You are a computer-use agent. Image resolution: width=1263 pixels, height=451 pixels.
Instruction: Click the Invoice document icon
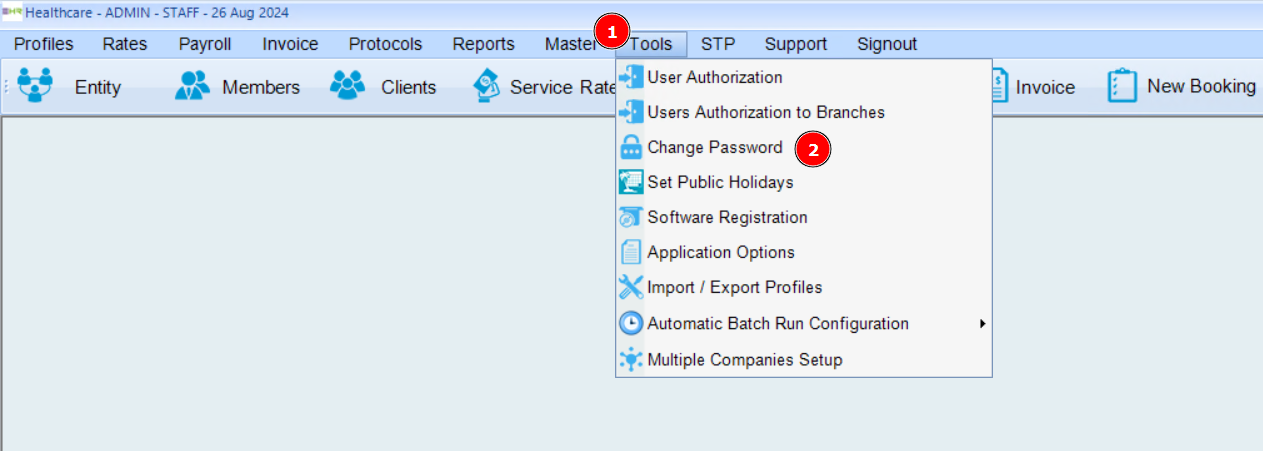997,86
